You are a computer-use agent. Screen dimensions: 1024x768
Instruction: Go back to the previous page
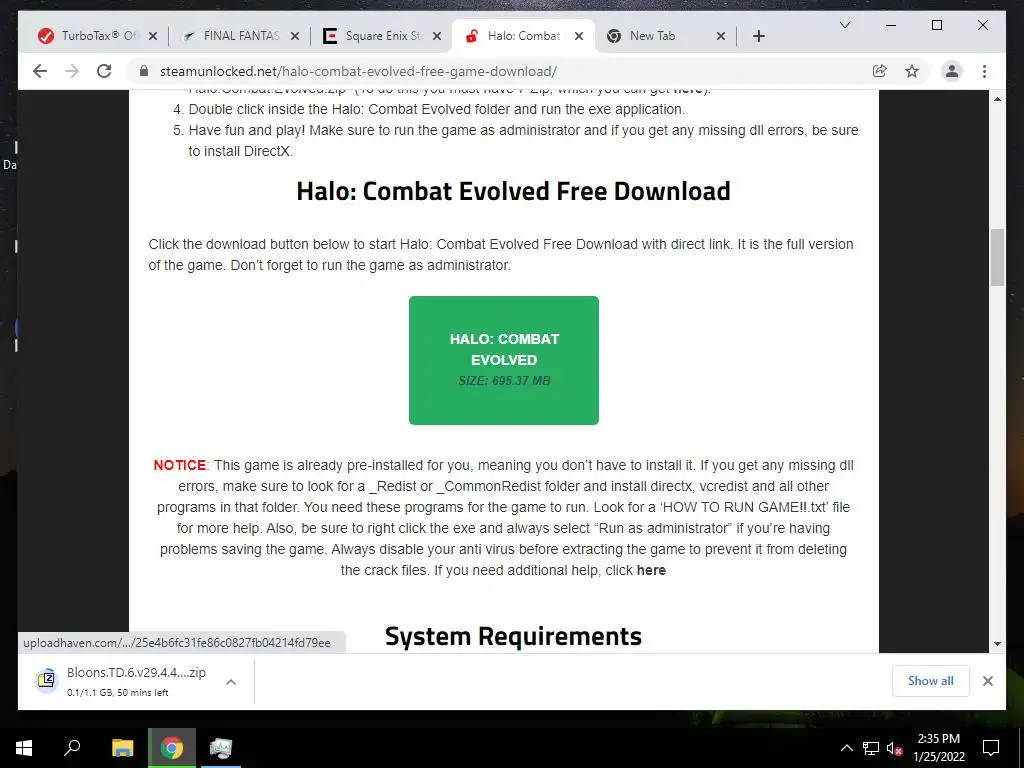(x=40, y=71)
